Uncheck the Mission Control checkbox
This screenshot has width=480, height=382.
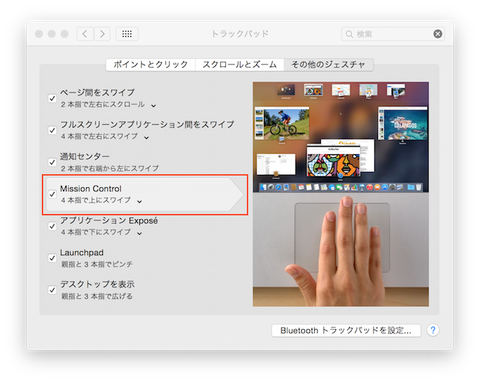click(x=52, y=194)
